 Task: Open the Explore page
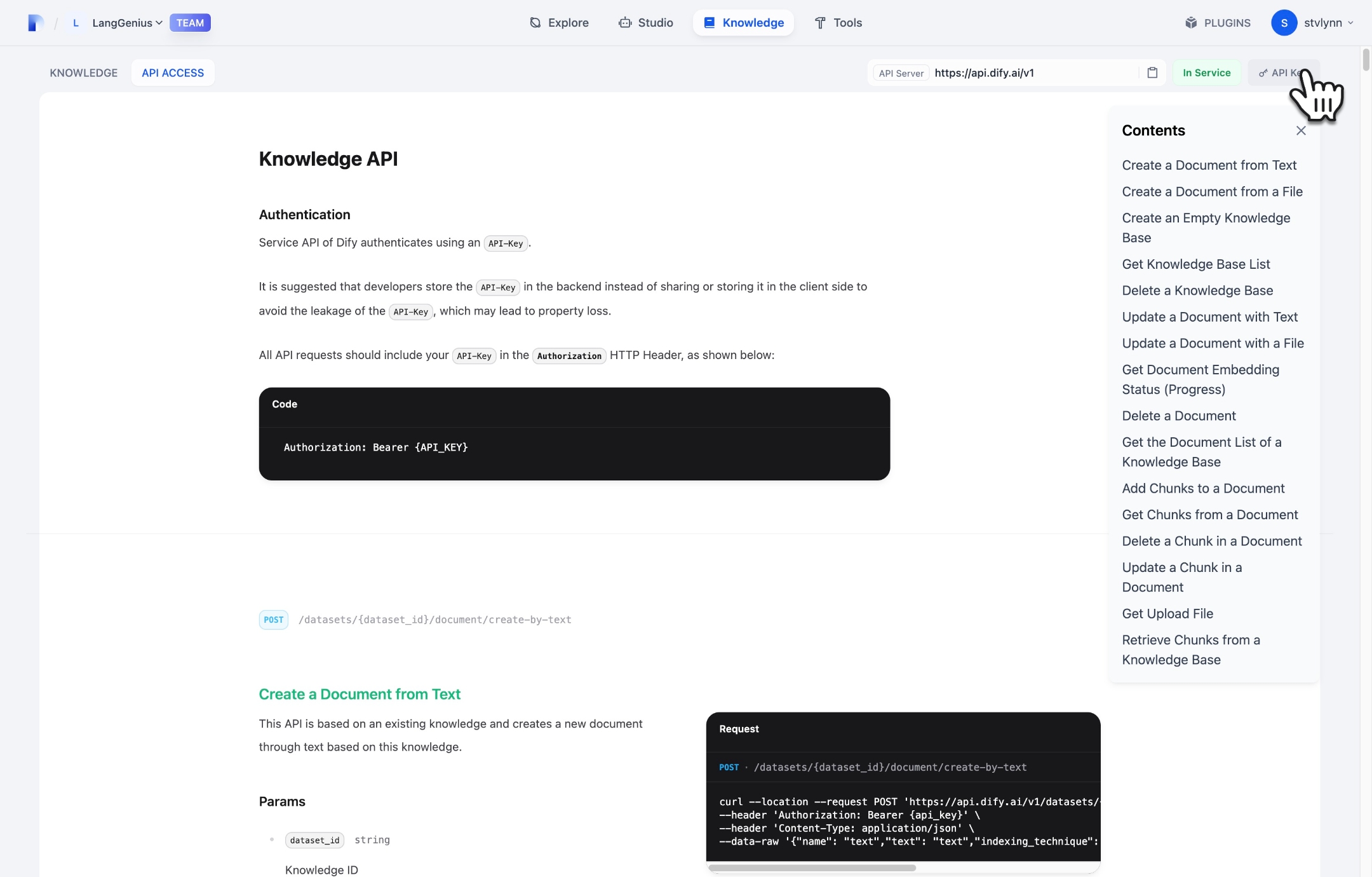point(559,23)
